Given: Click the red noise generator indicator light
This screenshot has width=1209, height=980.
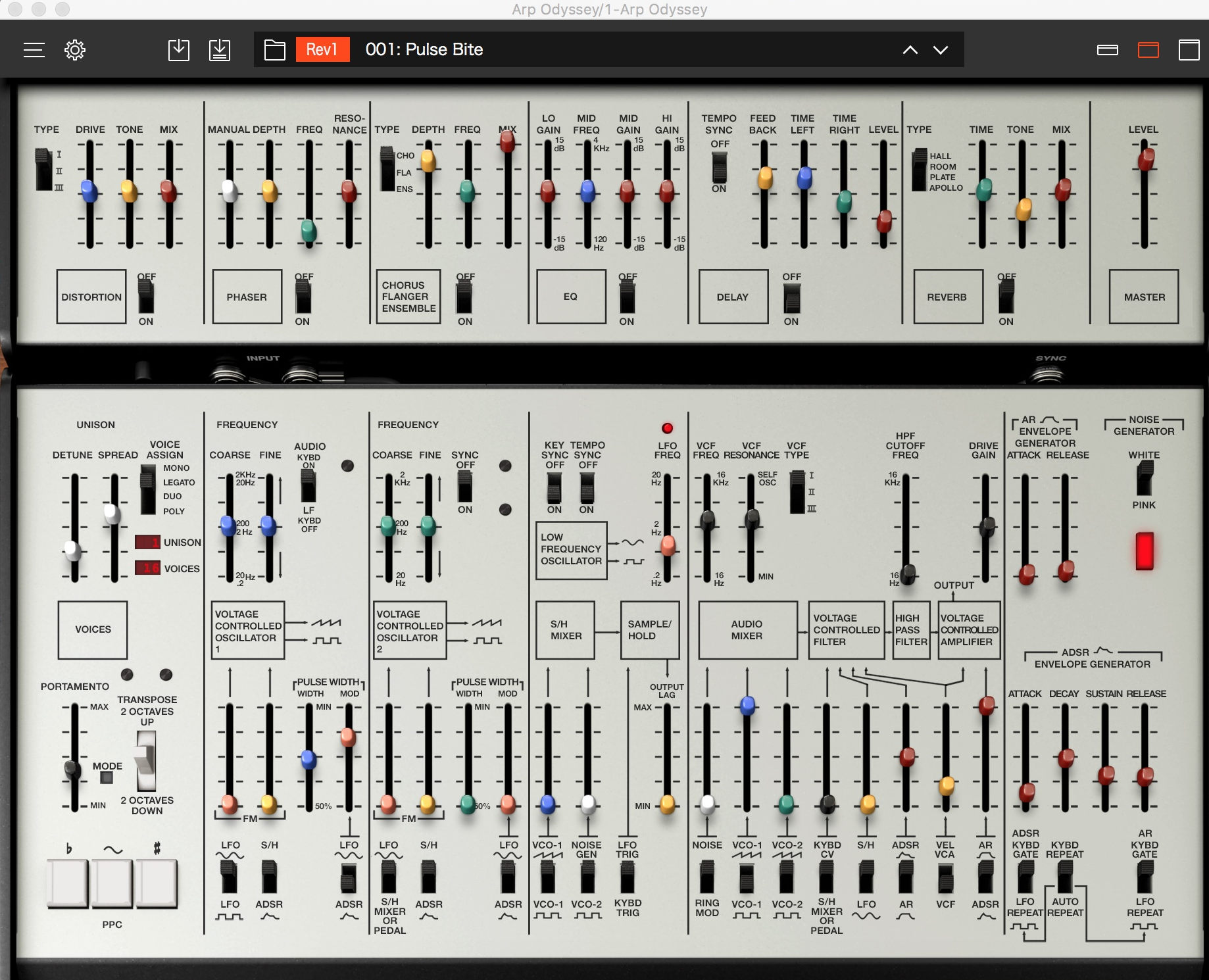Looking at the screenshot, I should coord(1145,551).
